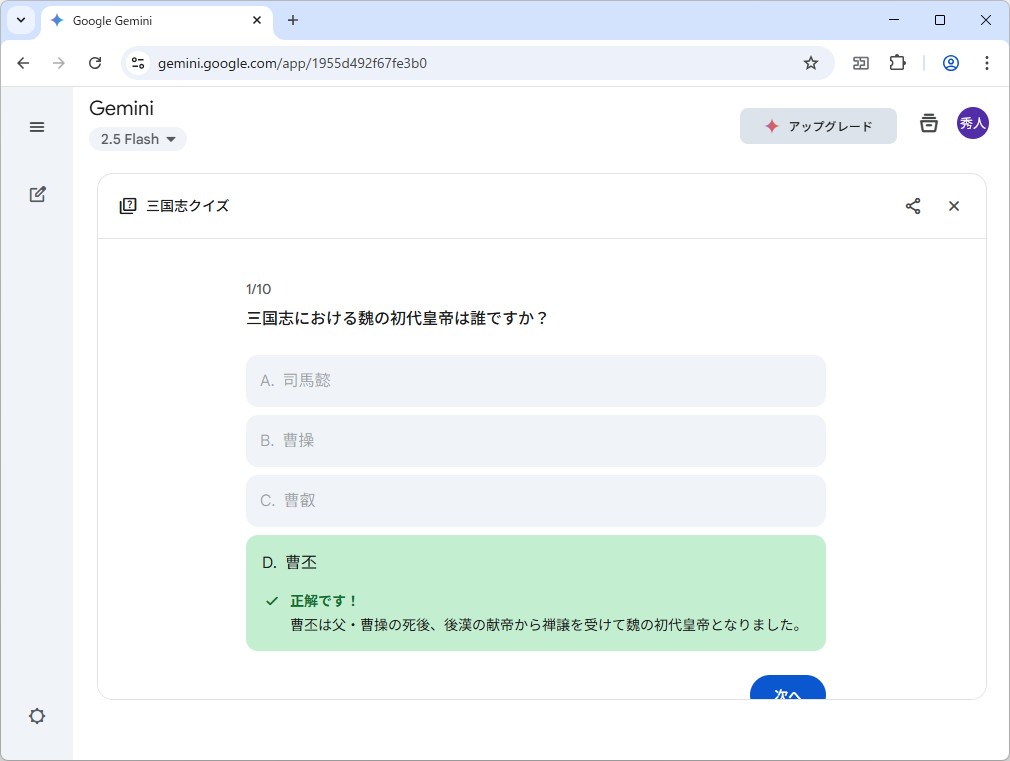Open the Gemini sidebar menu
Viewport: 1010px width, 761px height.
pyautogui.click(x=37, y=127)
